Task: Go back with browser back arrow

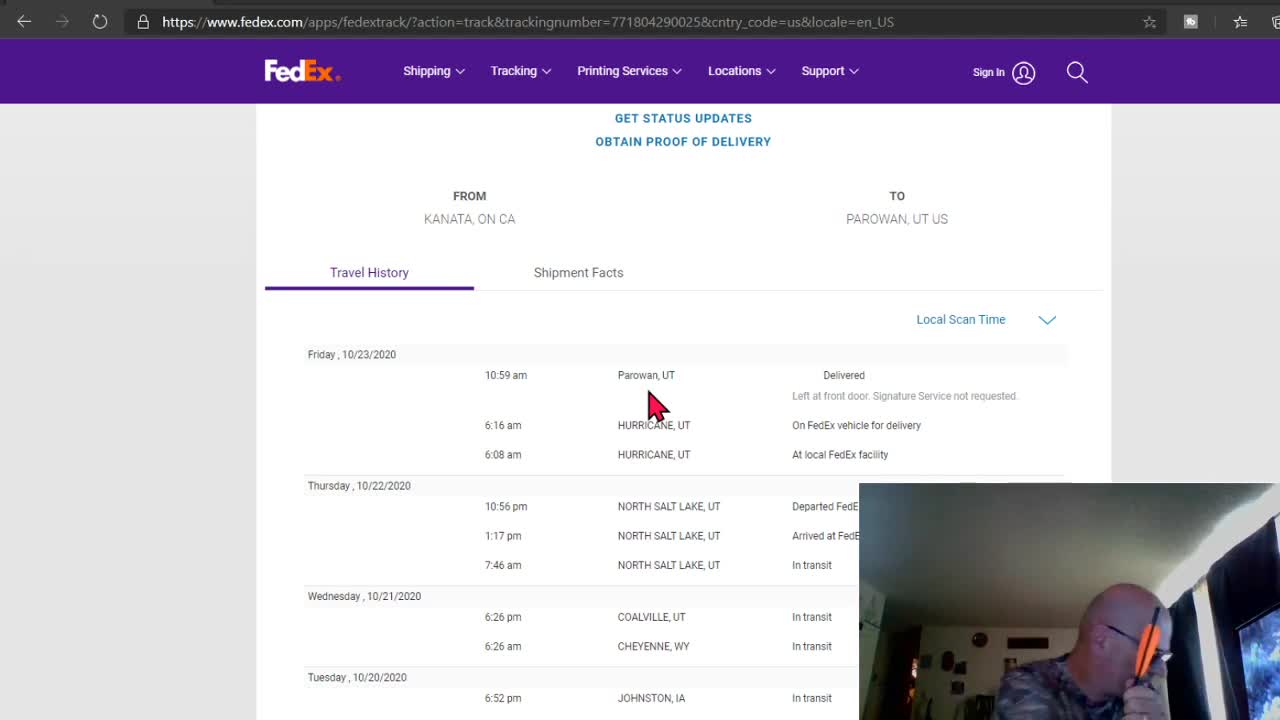Action: pos(24,21)
